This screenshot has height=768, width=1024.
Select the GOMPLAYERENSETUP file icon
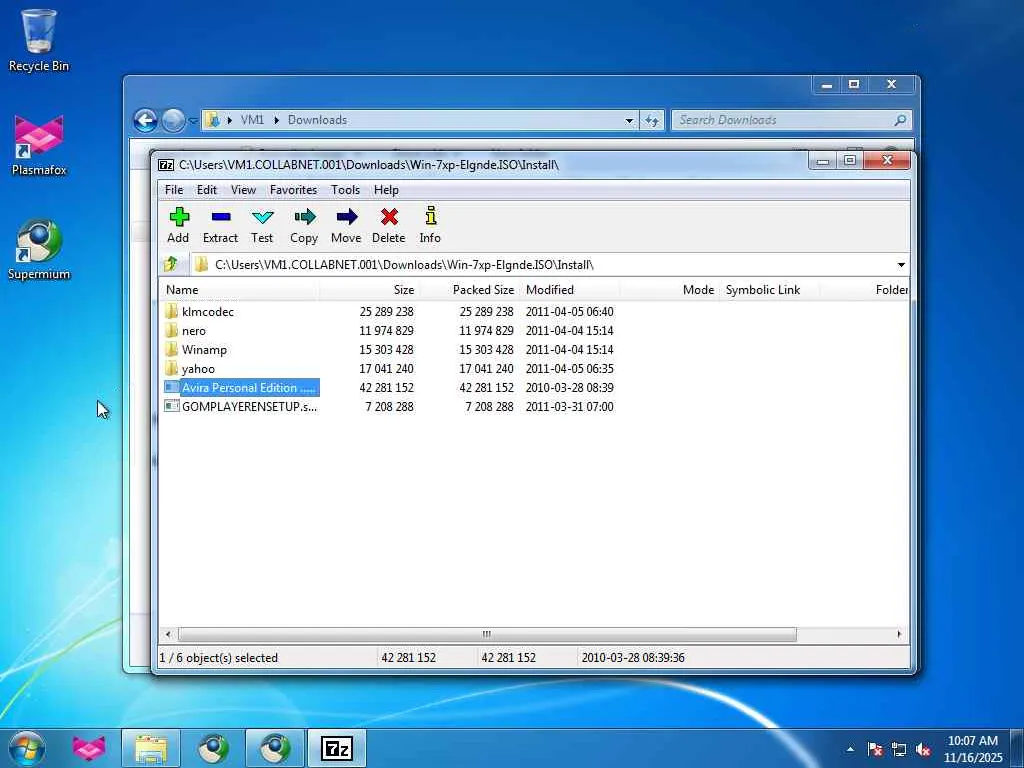(x=171, y=406)
